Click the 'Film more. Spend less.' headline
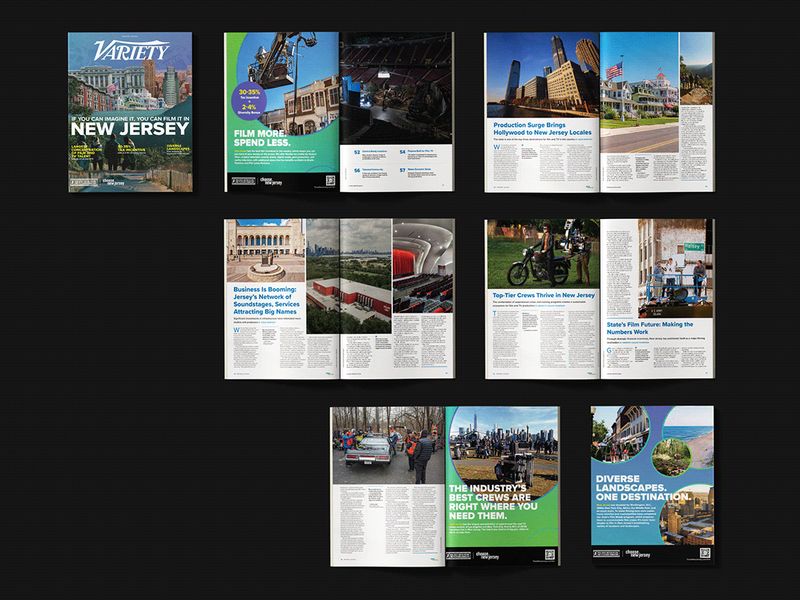Viewport: 800px width, 600px height. click(x=262, y=138)
